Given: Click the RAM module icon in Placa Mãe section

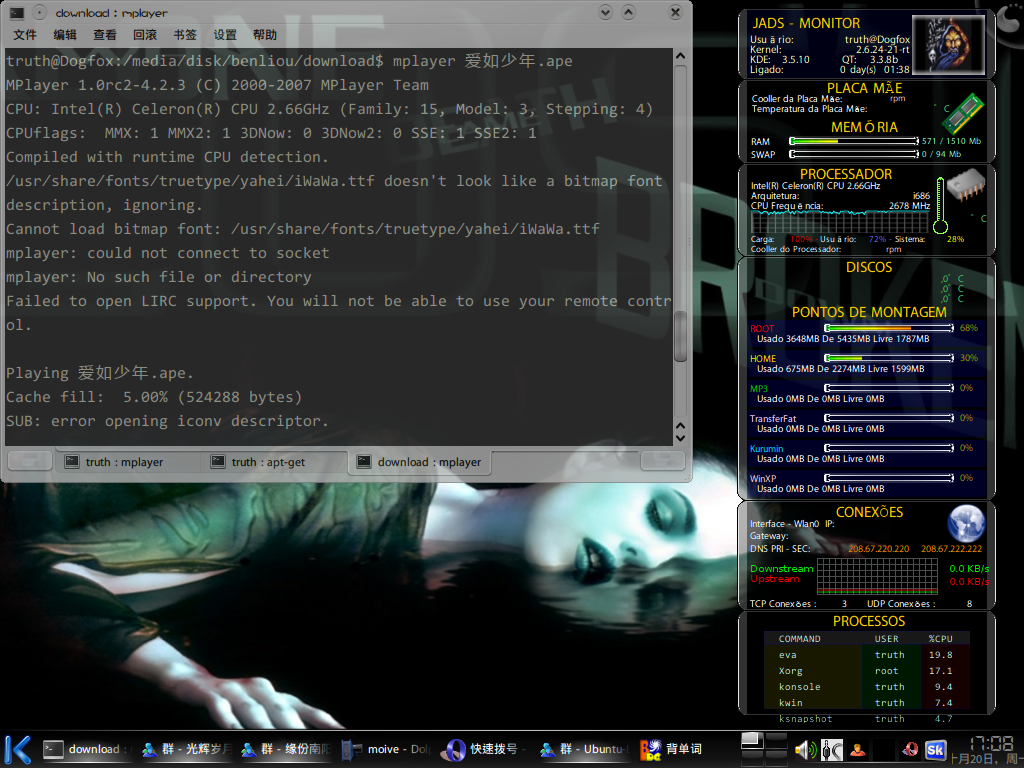Looking at the screenshot, I should click(x=964, y=112).
